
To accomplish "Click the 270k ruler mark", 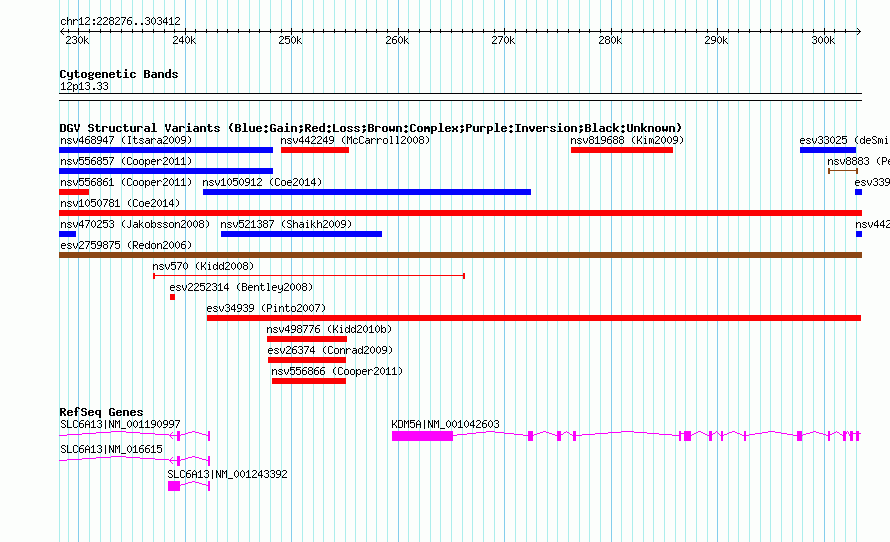I will (503, 40).
